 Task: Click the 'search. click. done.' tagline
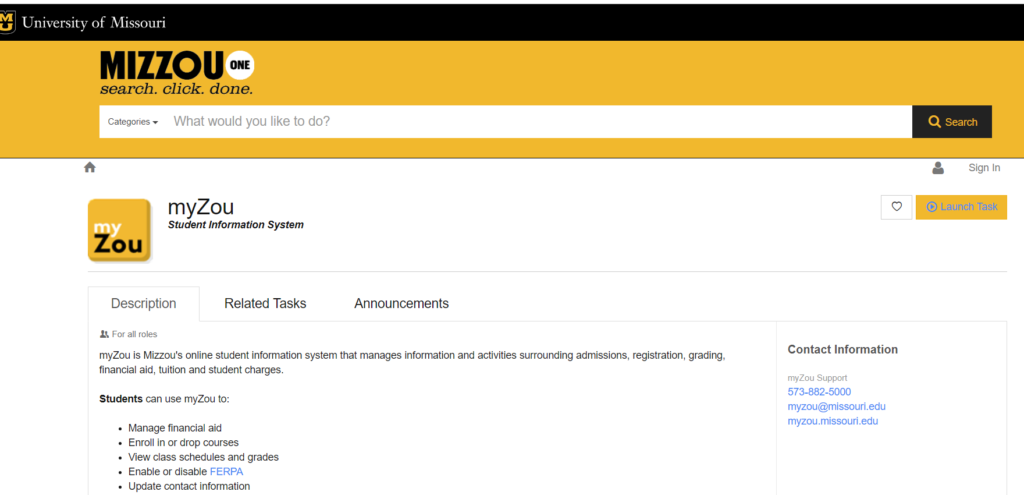(176, 89)
